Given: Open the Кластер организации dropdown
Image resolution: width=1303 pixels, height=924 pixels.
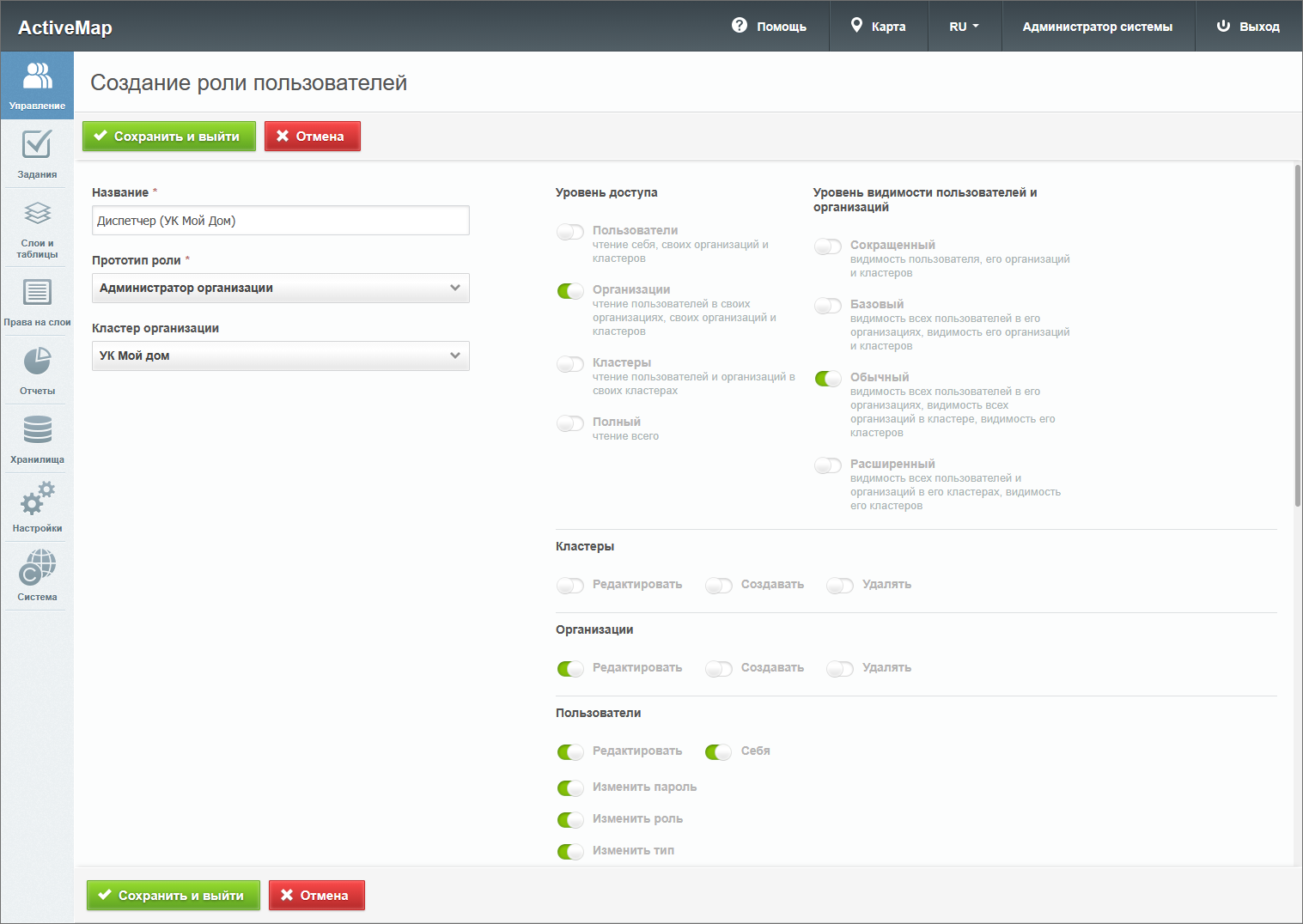Looking at the screenshot, I should click(x=280, y=356).
